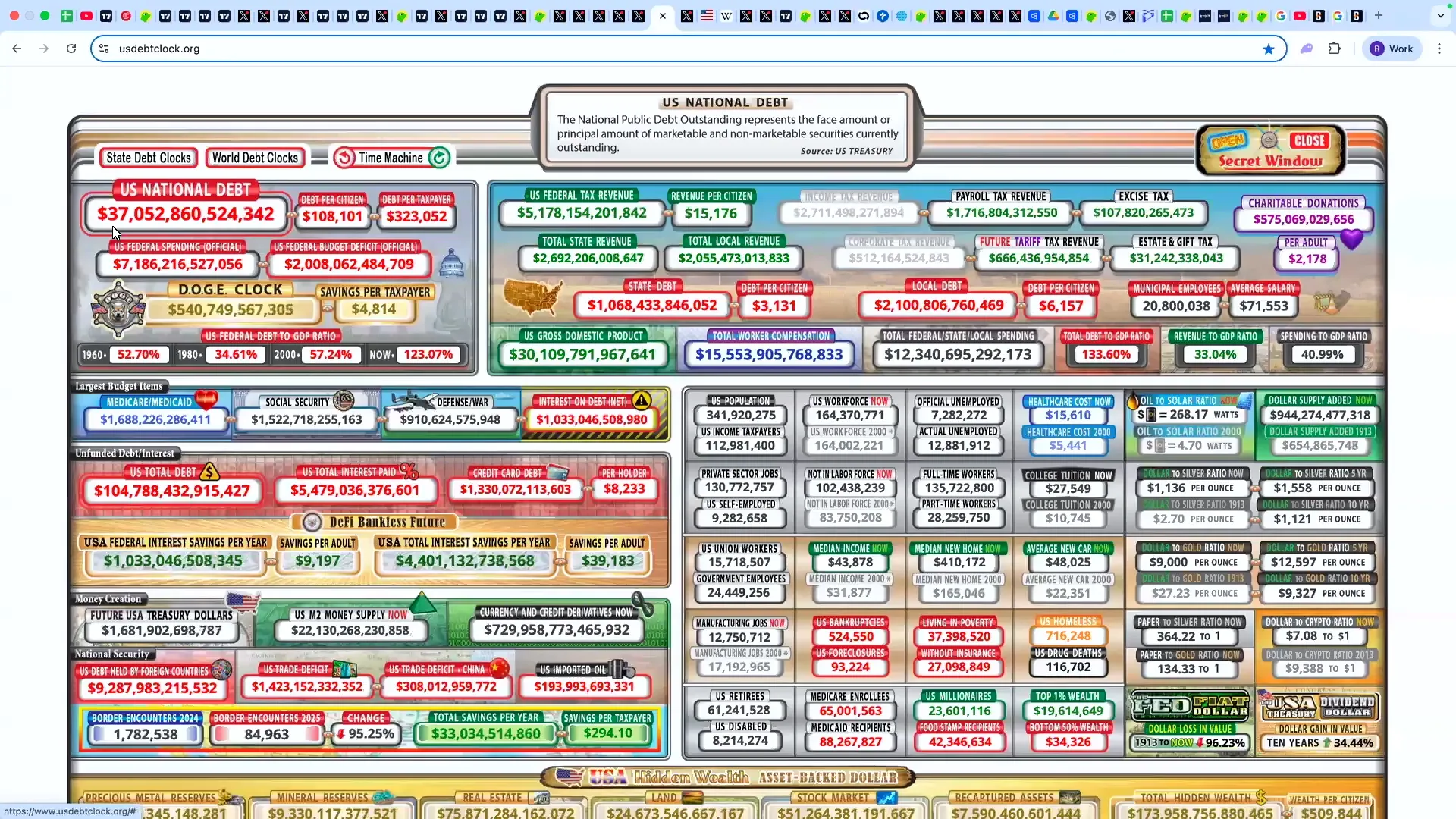This screenshot has width=1456, height=819.
Task: Click the dollar hazard icon next to US Total Debt
Action: pos(209,471)
